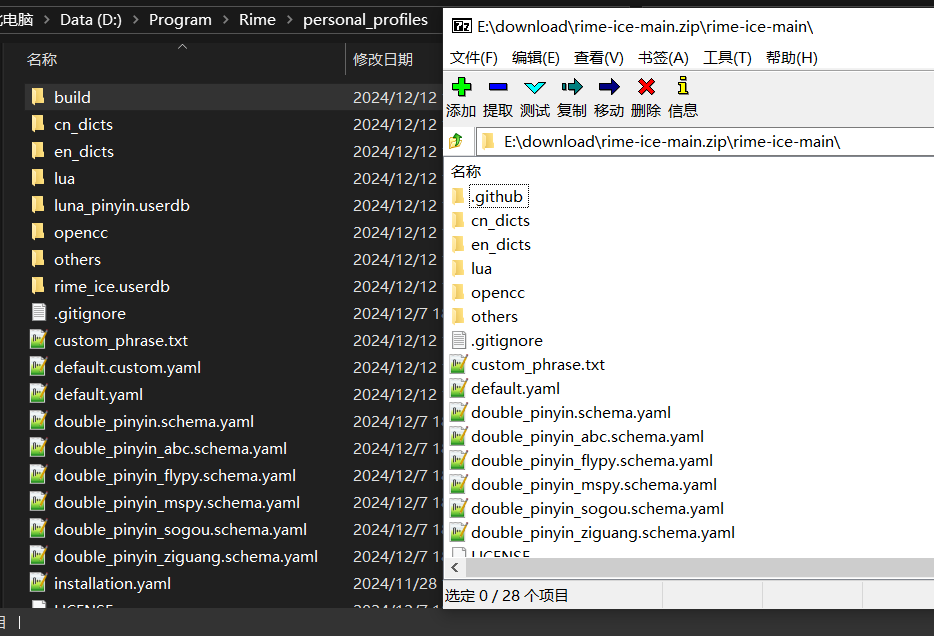Screen dimensions: 934x636
Task: Click the Move (移动) arrow toolbar icon
Action: pyautogui.click(x=609, y=87)
